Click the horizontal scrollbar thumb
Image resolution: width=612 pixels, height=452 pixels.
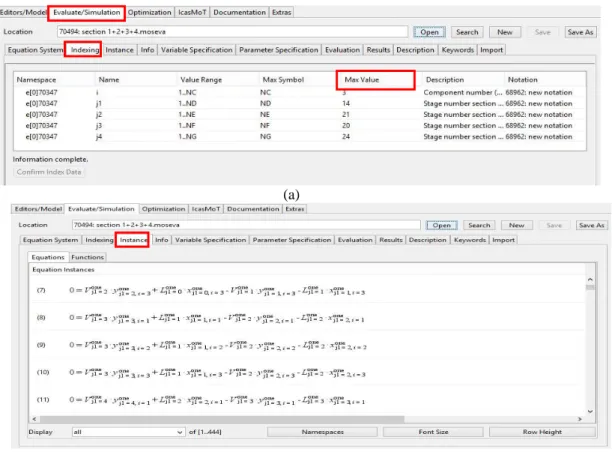[x=222, y=419]
